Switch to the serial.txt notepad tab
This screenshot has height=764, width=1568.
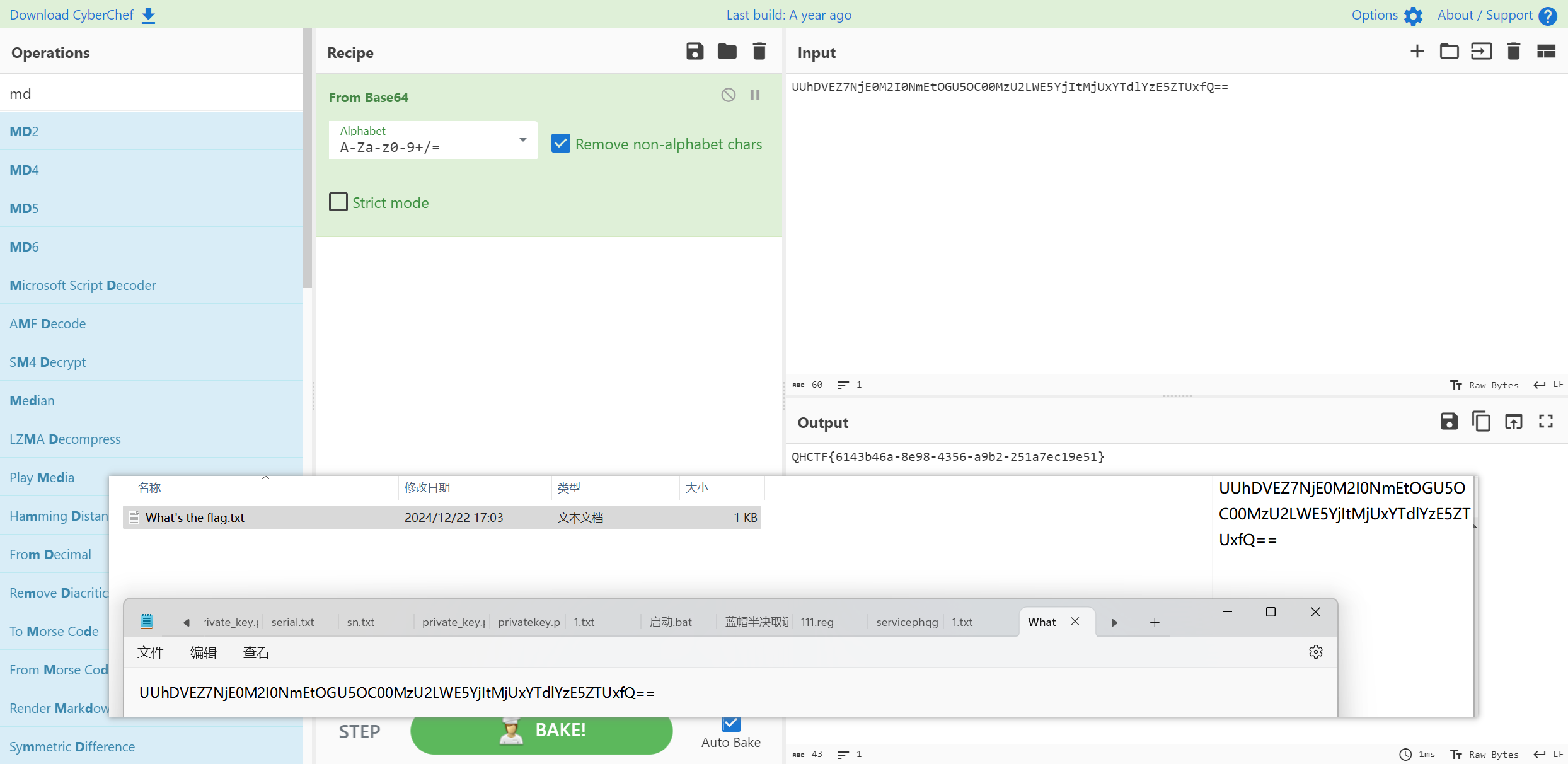(x=293, y=622)
